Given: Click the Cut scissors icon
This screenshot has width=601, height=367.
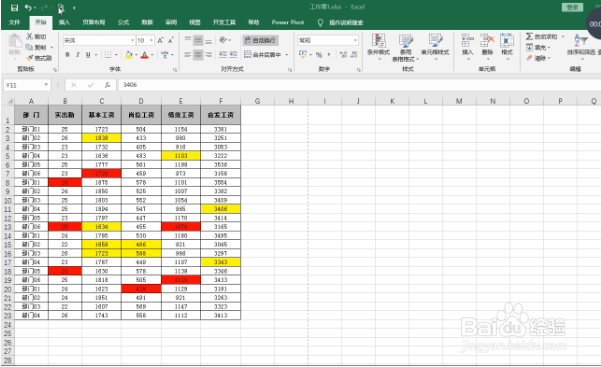Looking at the screenshot, I should (x=30, y=36).
